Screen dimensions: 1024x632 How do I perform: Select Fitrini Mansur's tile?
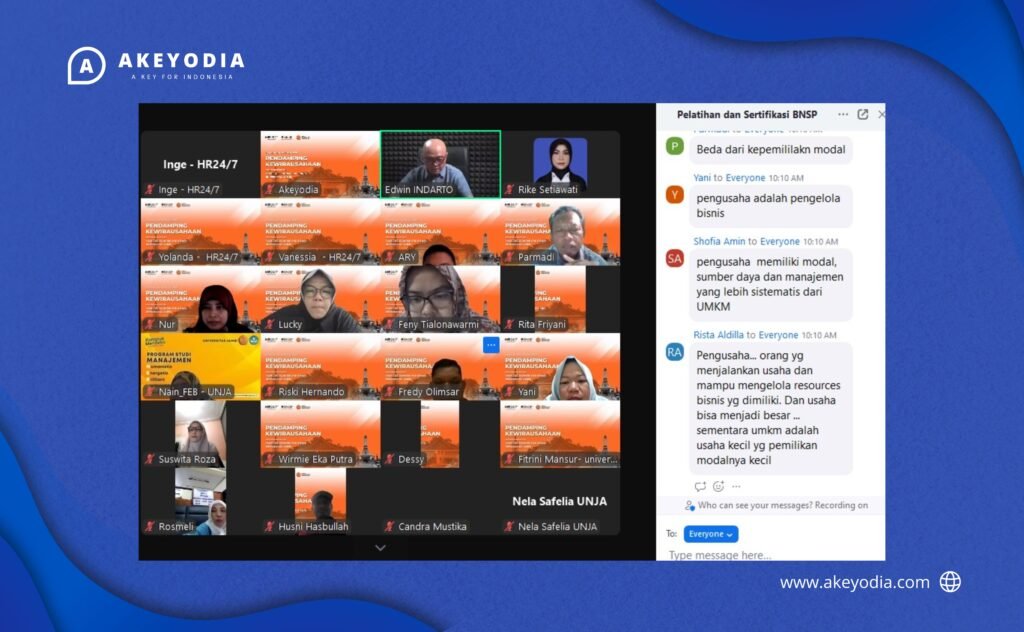tap(560, 434)
